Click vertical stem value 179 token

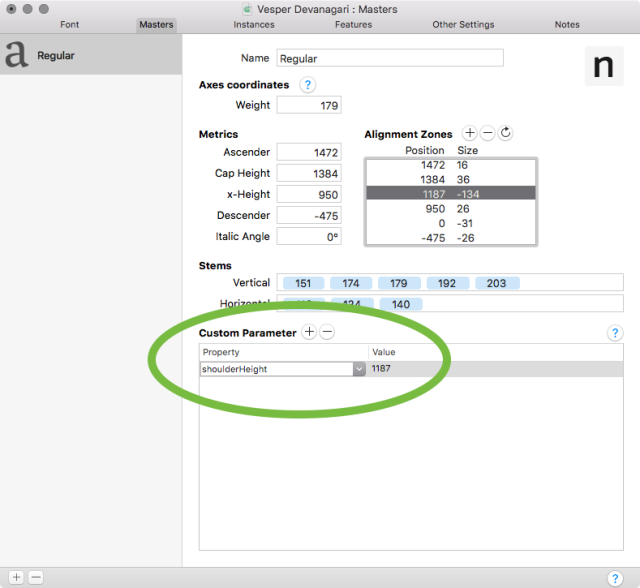[398, 283]
